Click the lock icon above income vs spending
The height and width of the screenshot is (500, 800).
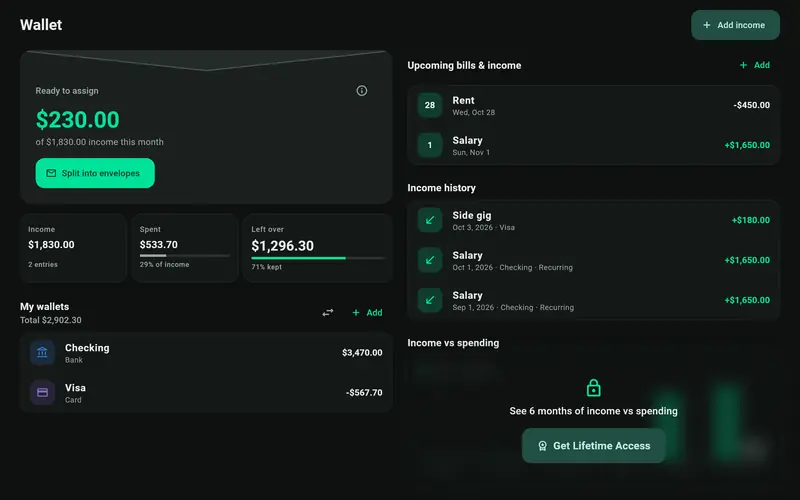(x=593, y=388)
